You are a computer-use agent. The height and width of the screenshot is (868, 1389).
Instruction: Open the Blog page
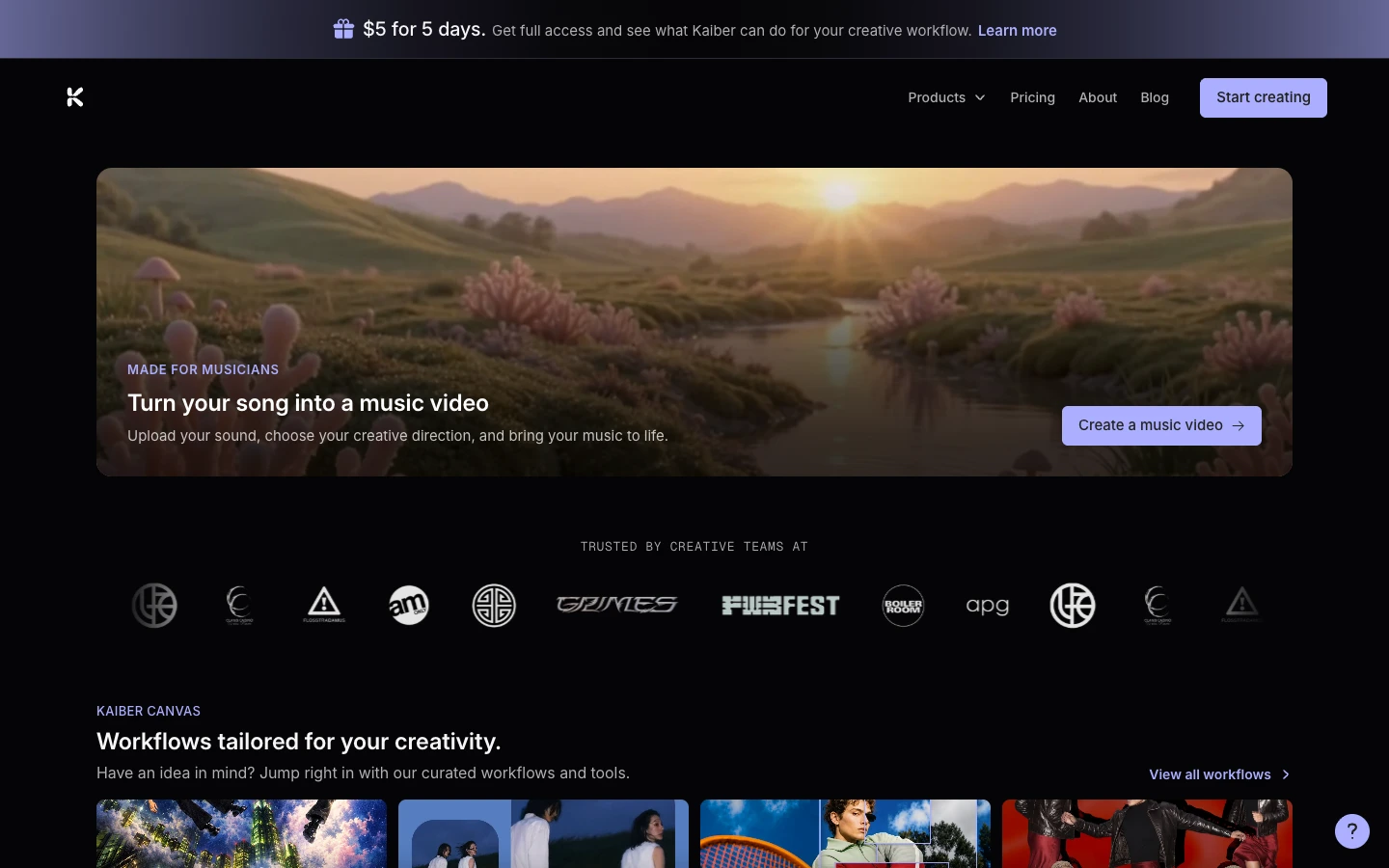pyautogui.click(x=1155, y=97)
